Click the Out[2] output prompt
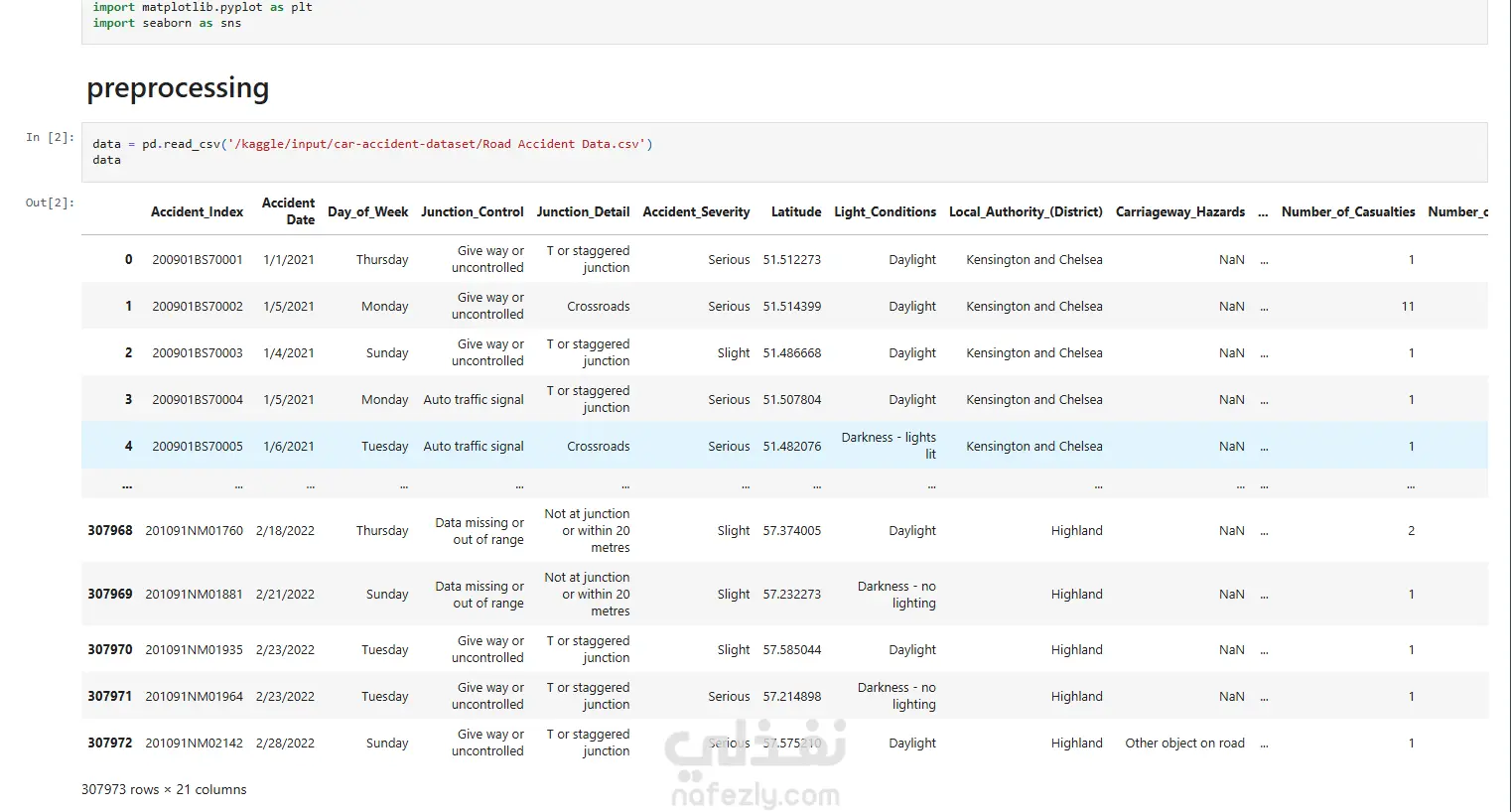The height and width of the screenshot is (812, 1511). click(x=50, y=203)
